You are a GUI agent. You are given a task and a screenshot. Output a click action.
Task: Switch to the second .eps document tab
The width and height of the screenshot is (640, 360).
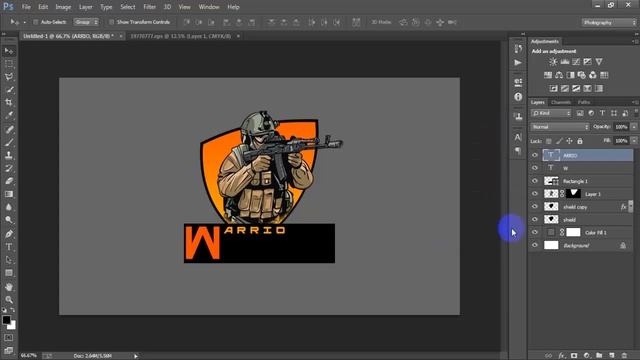pyautogui.click(x=180, y=36)
